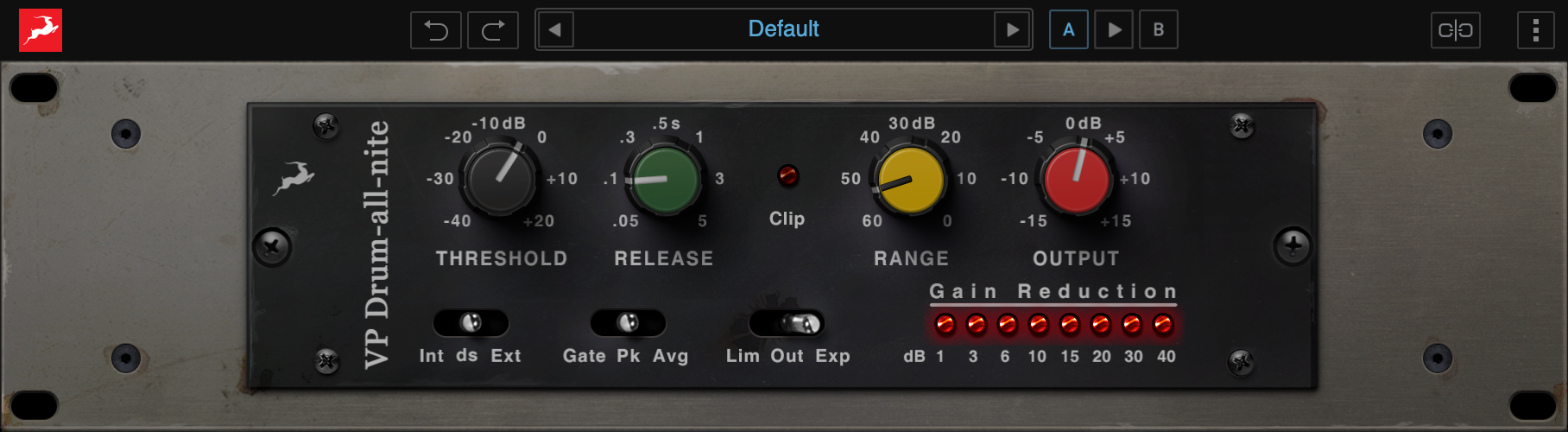Open the compare mirror icon button
The height and width of the screenshot is (432, 1568).
[x=1455, y=30]
